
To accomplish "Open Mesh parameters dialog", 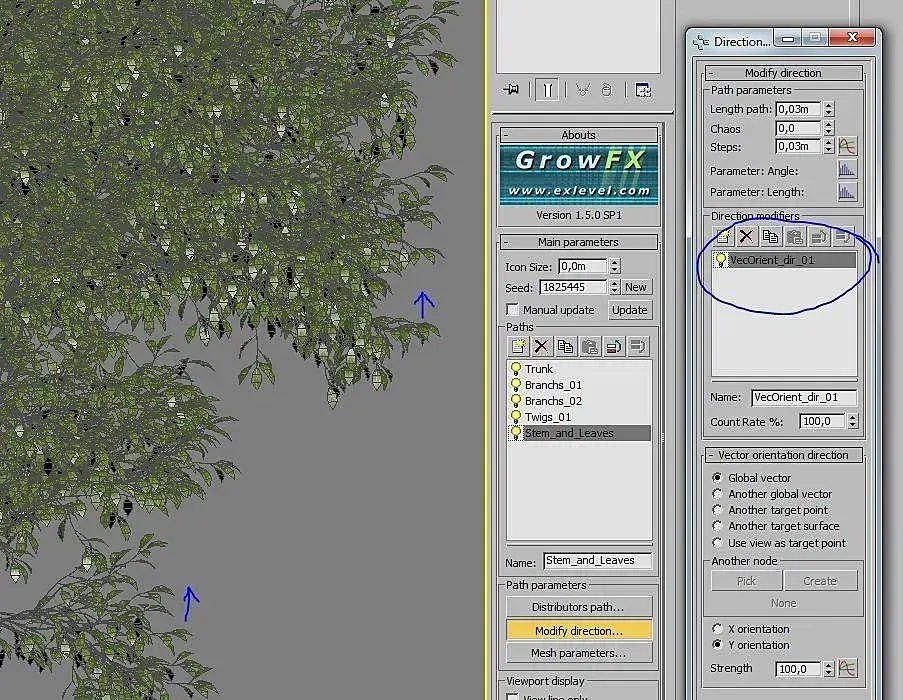I will 579,653.
